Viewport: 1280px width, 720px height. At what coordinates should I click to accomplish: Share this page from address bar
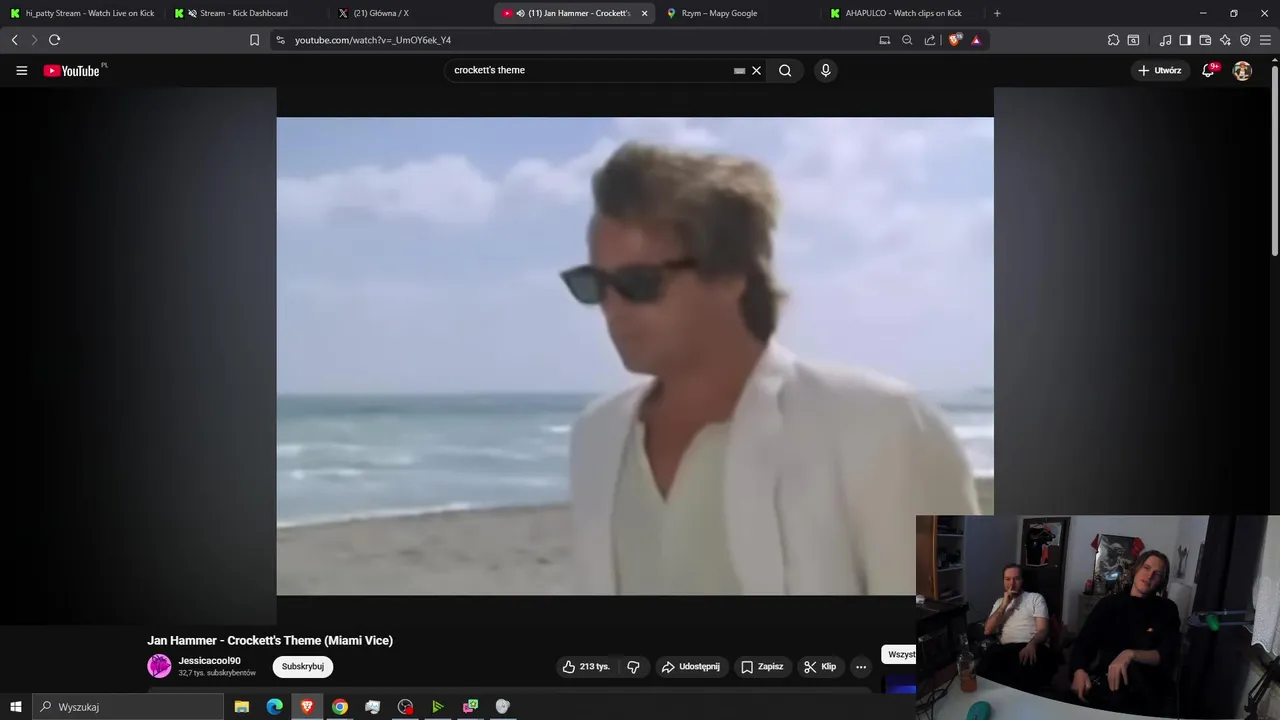pyautogui.click(x=930, y=40)
